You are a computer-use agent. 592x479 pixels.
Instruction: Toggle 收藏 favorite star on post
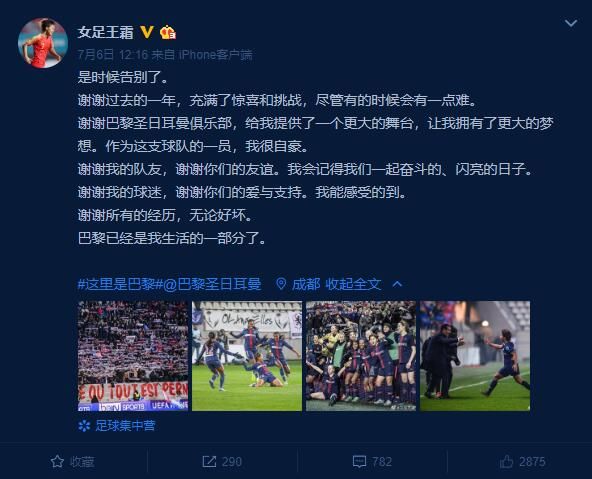tap(72, 461)
